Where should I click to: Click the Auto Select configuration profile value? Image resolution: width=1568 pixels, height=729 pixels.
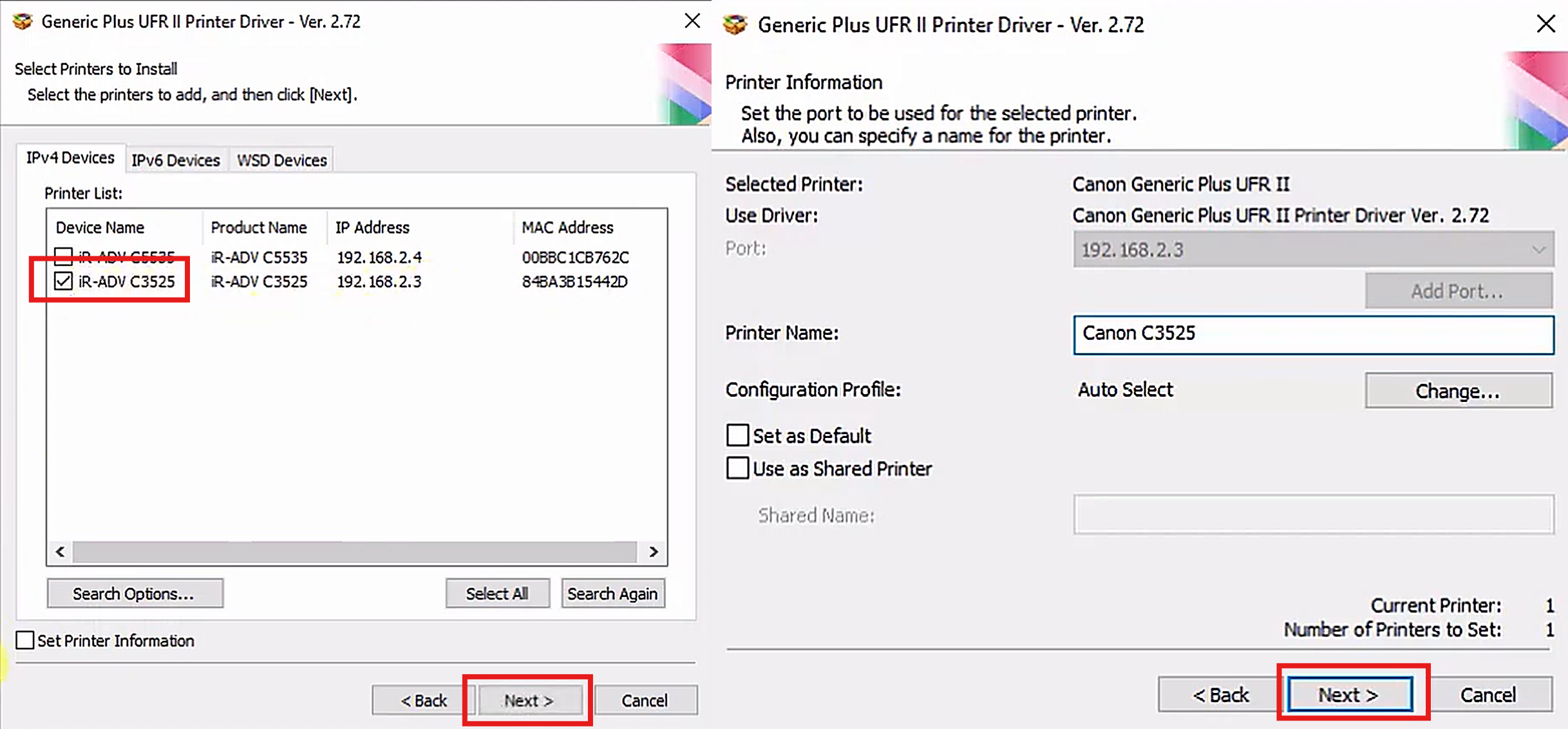(1125, 390)
